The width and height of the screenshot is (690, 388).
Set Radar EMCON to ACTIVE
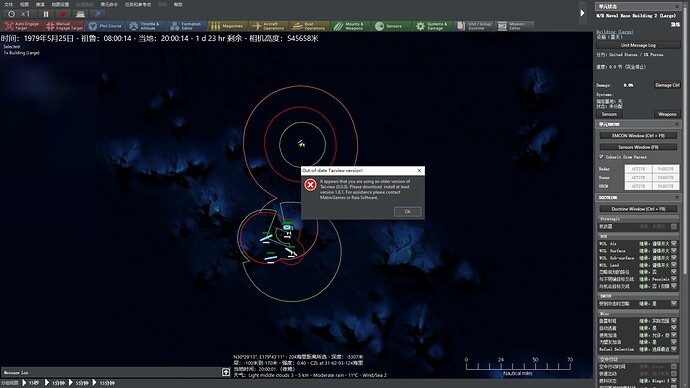[638, 169]
